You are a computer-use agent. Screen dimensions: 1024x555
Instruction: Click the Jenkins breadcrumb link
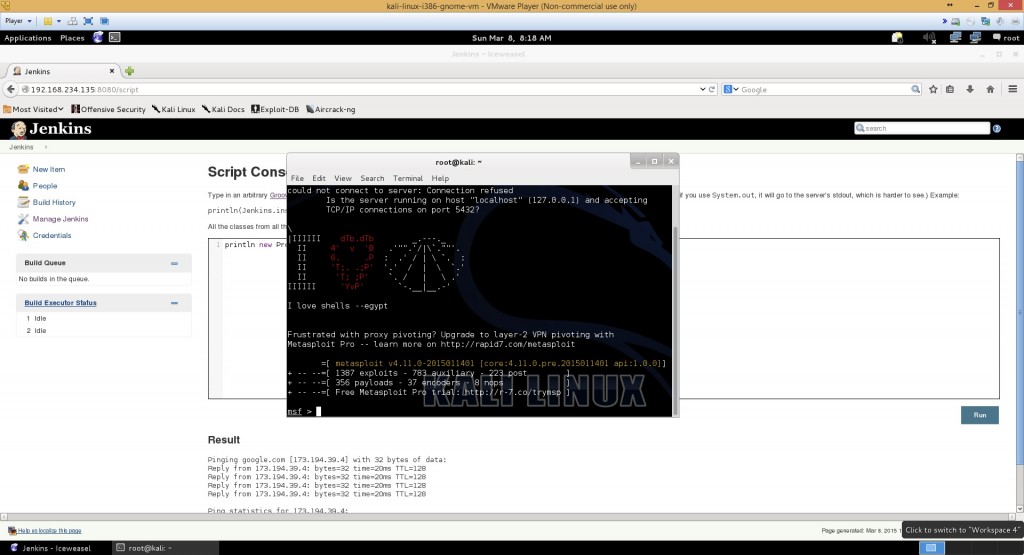tap(21, 148)
